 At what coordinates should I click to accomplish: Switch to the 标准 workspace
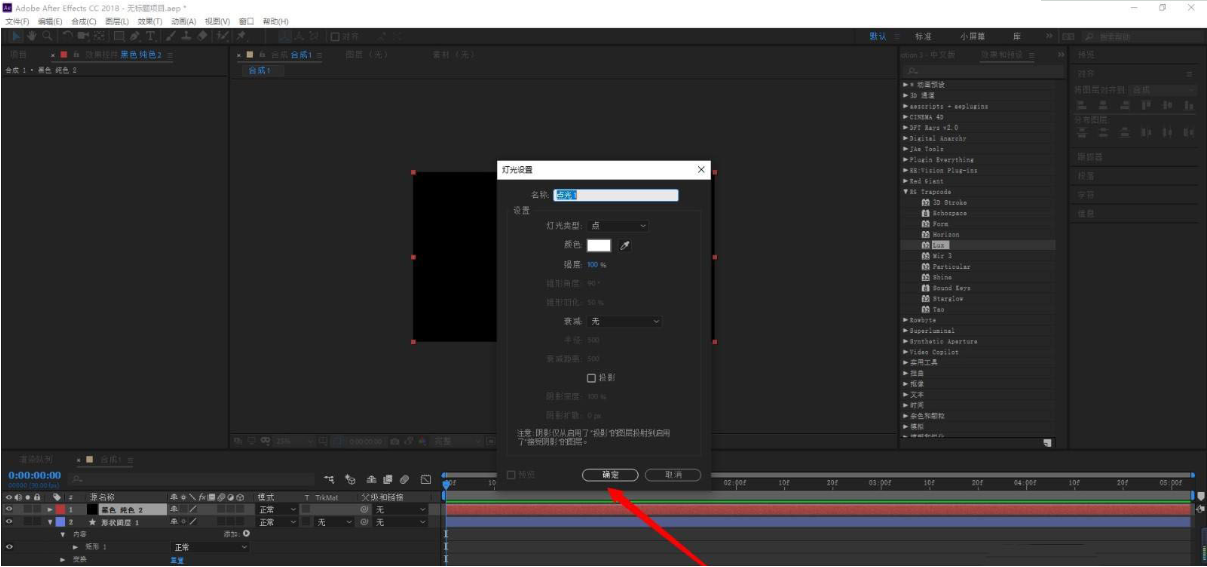tap(923, 36)
